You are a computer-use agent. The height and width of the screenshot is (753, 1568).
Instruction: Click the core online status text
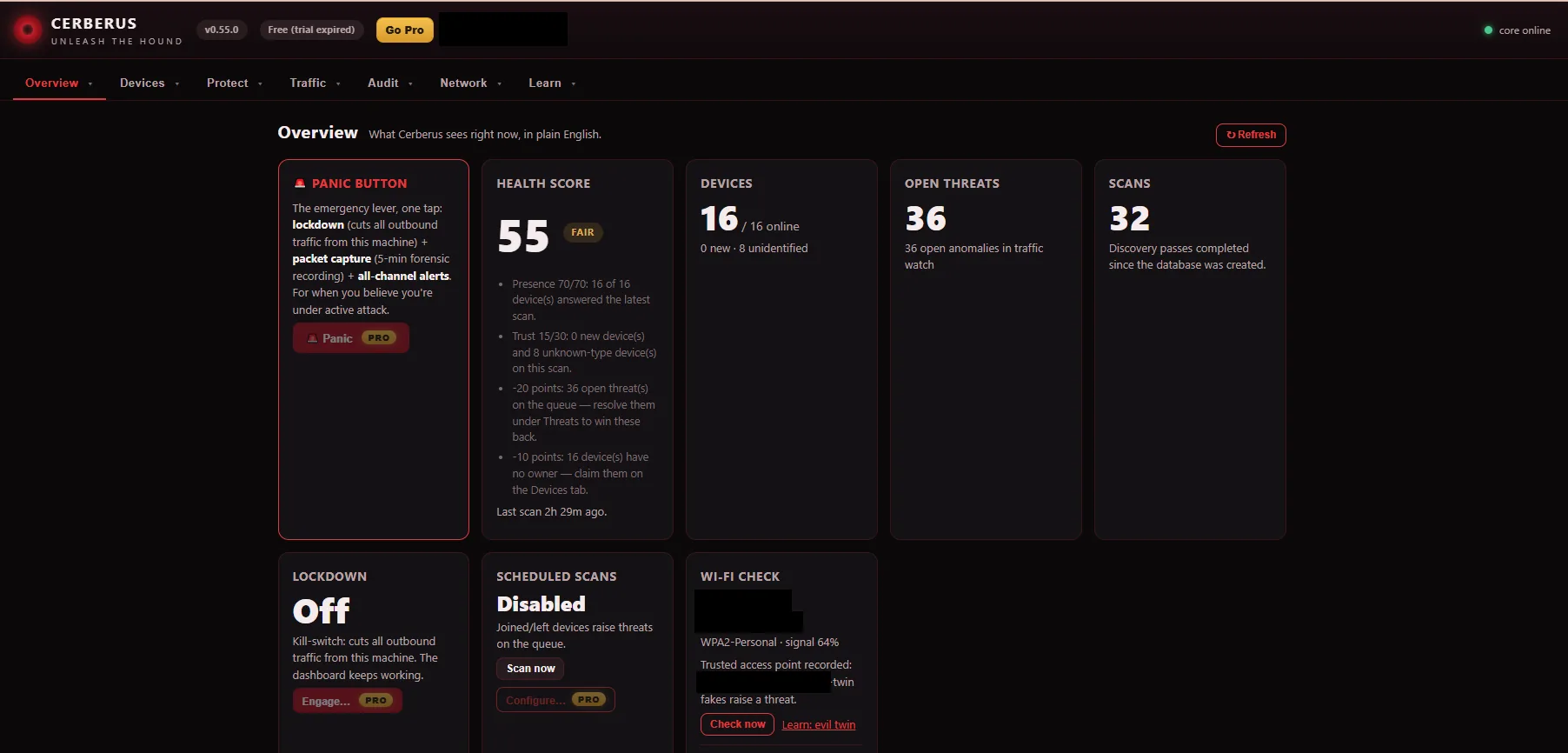(x=1525, y=30)
